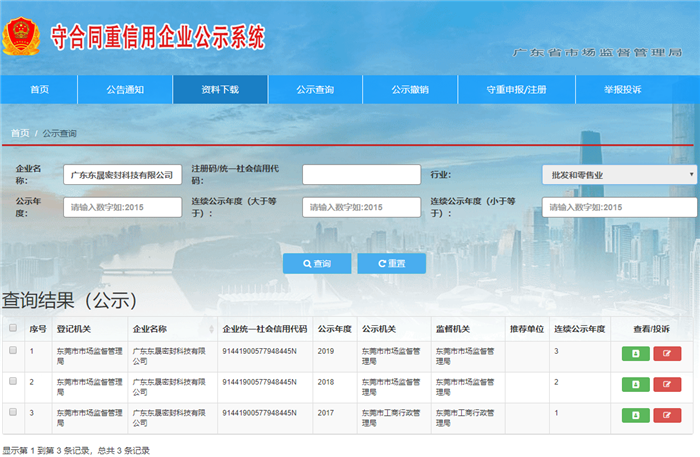This screenshot has width=700, height=457.
Task: Check the checkbox for row 1
Action: point(13,351)
